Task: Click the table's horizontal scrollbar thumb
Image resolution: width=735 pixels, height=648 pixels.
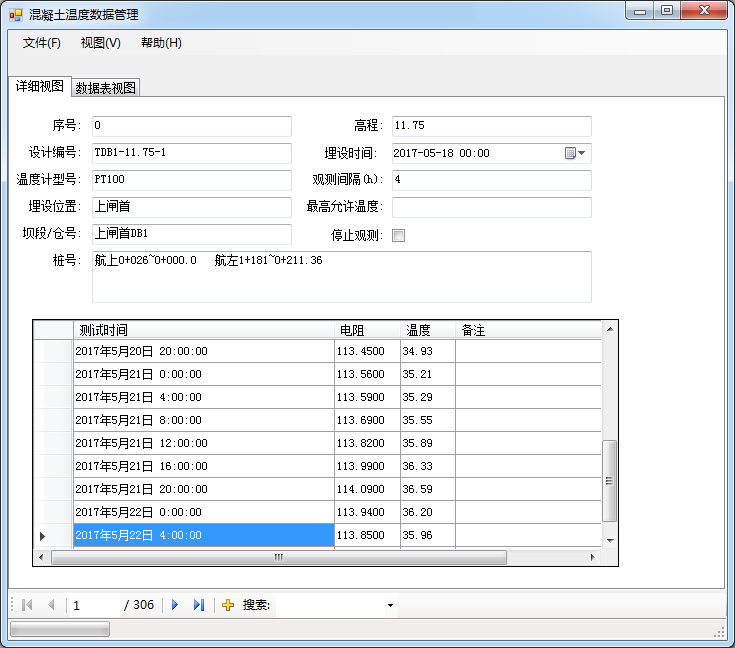Action: (x=278, y=557)
